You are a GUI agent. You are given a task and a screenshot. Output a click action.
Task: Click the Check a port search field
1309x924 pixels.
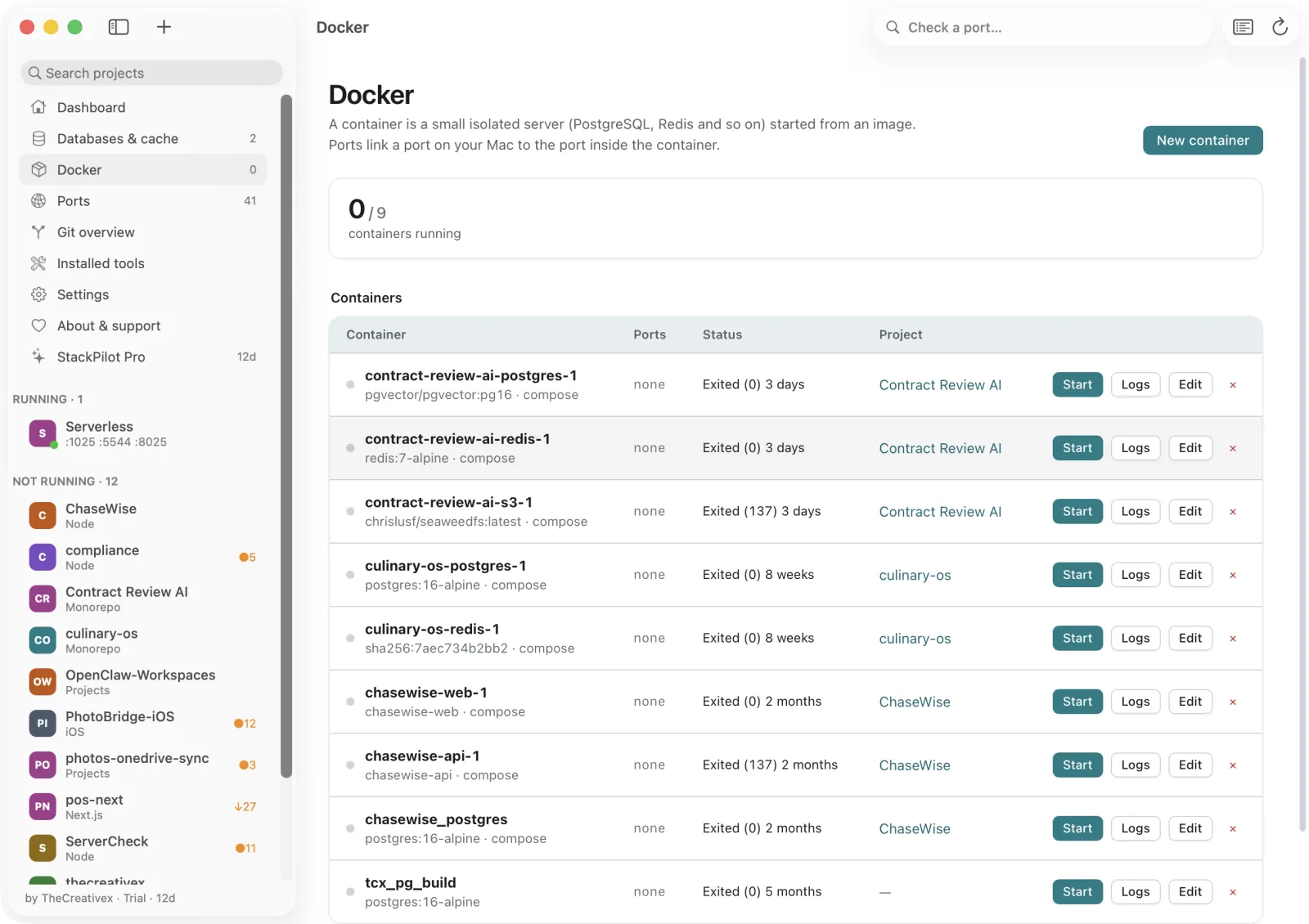pos(1043,28)
